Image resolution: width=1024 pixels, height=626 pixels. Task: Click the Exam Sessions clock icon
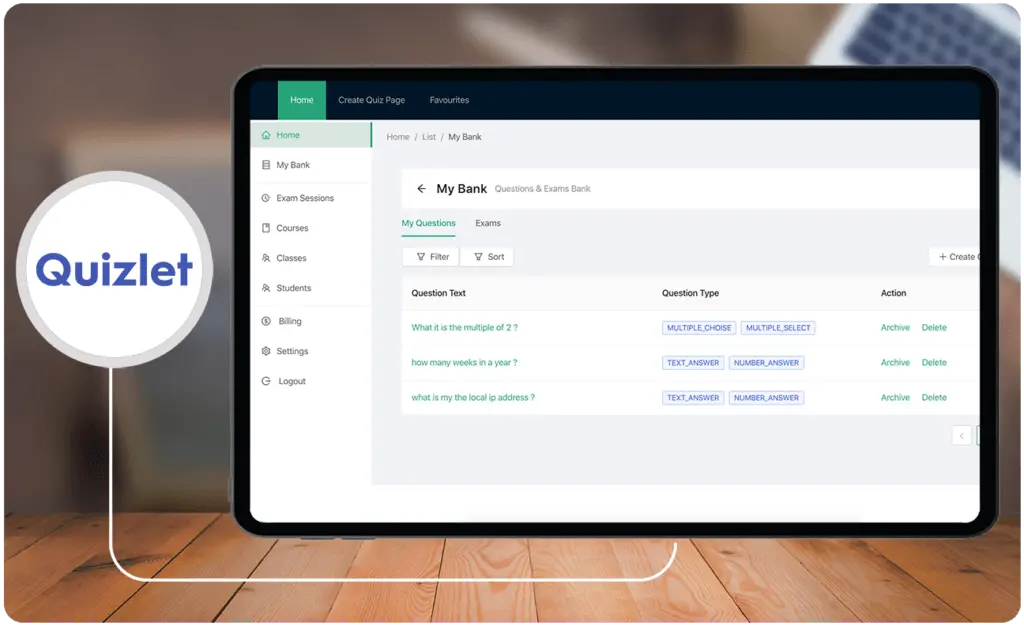pos(266,198)
